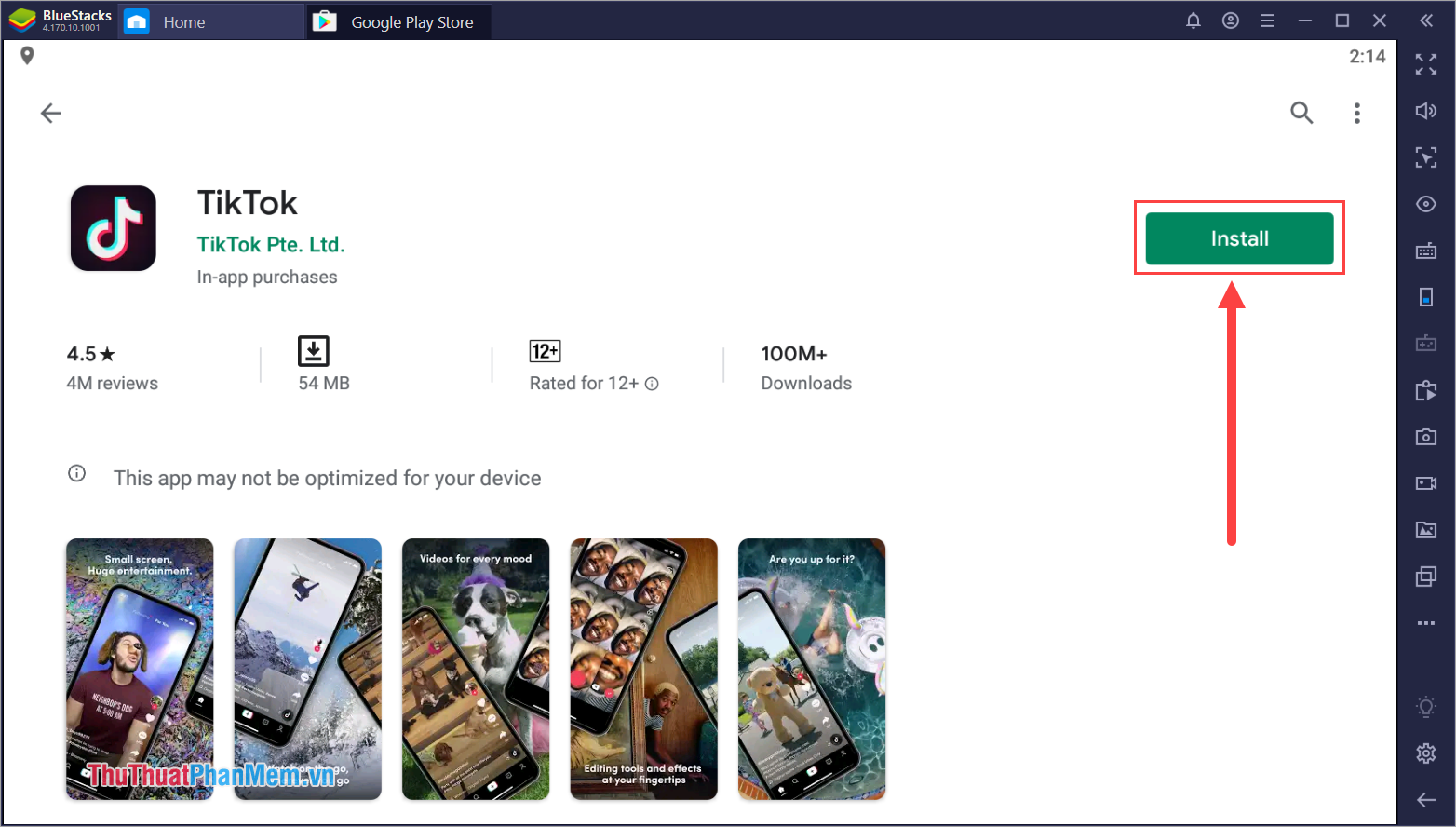Adjust volume using the sidebar speaker icon
The height and width of the screenshot is (827, 1456).
point(1426,111)
